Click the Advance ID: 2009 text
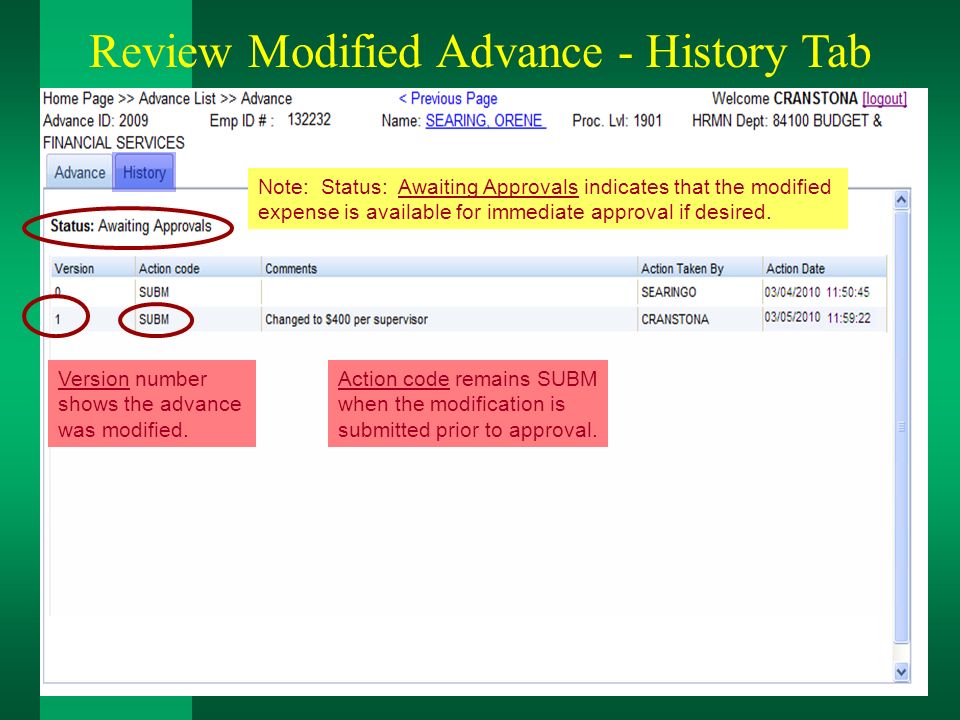960x720 pixels. pyautogui.click(x=96, y=121)
